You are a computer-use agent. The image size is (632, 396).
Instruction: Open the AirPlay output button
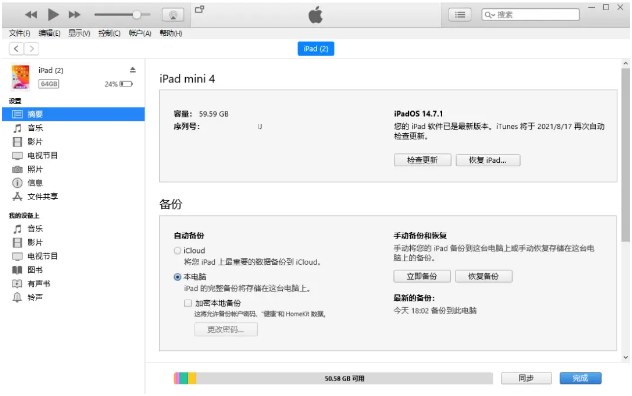point(173,15)
